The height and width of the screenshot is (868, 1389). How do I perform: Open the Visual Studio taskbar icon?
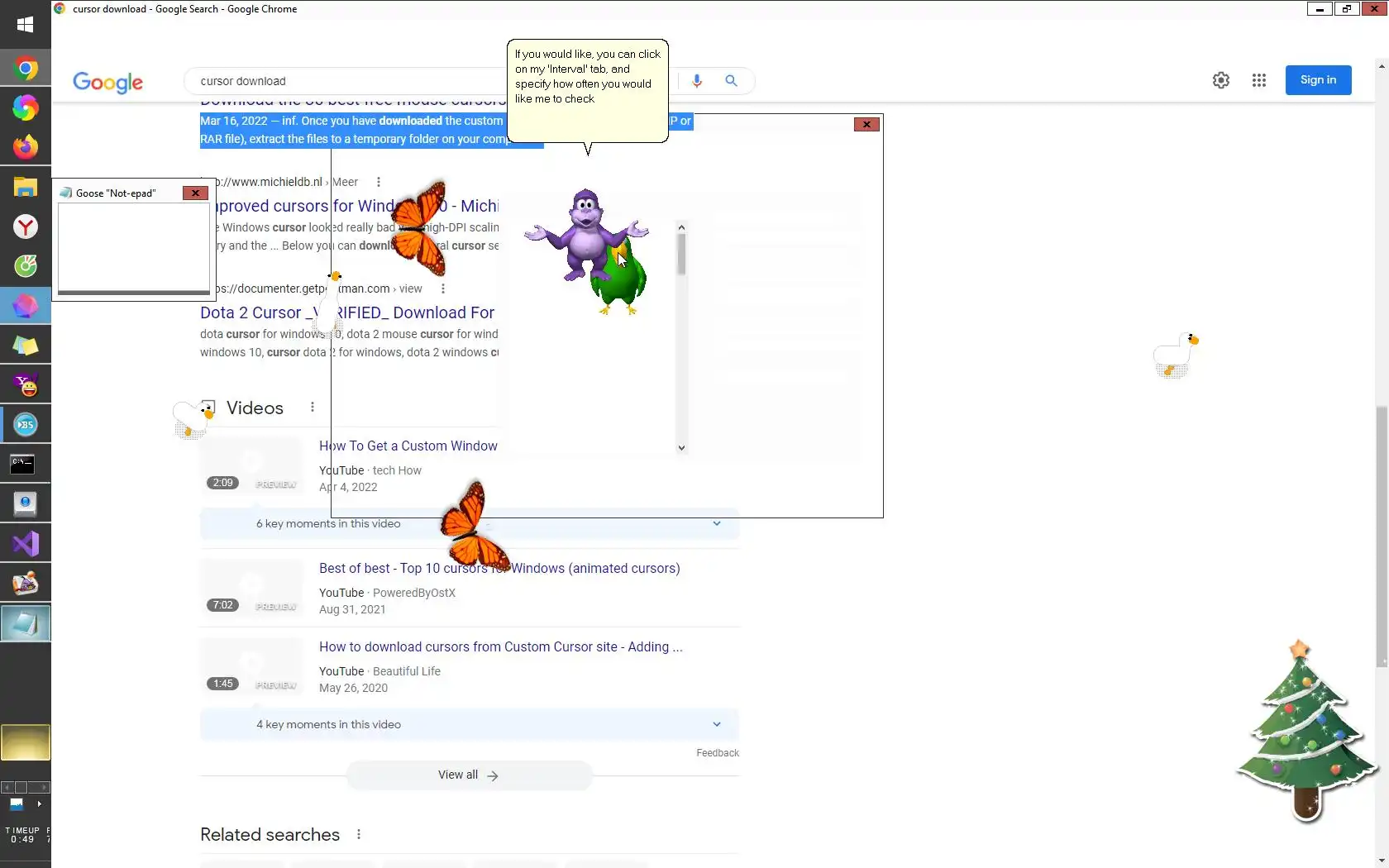pyautogui.click(x=25, y=544)
